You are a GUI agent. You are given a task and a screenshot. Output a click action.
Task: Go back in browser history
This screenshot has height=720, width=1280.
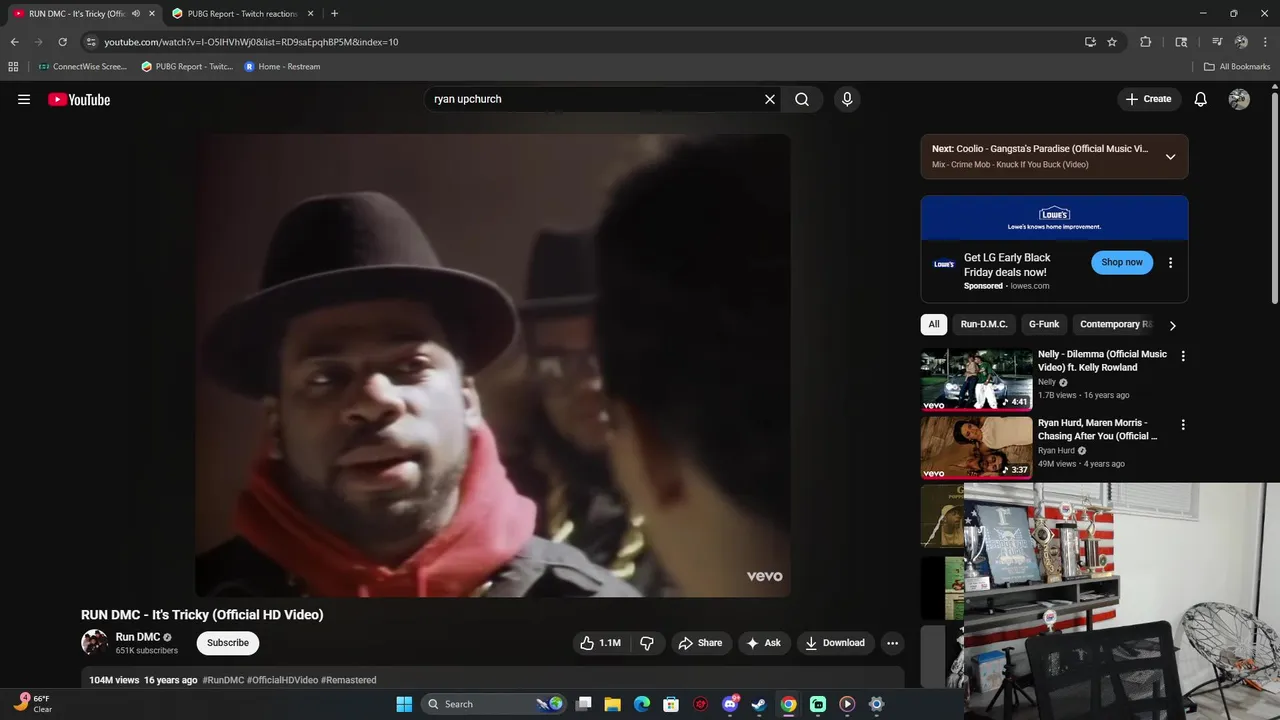(14, 42)
